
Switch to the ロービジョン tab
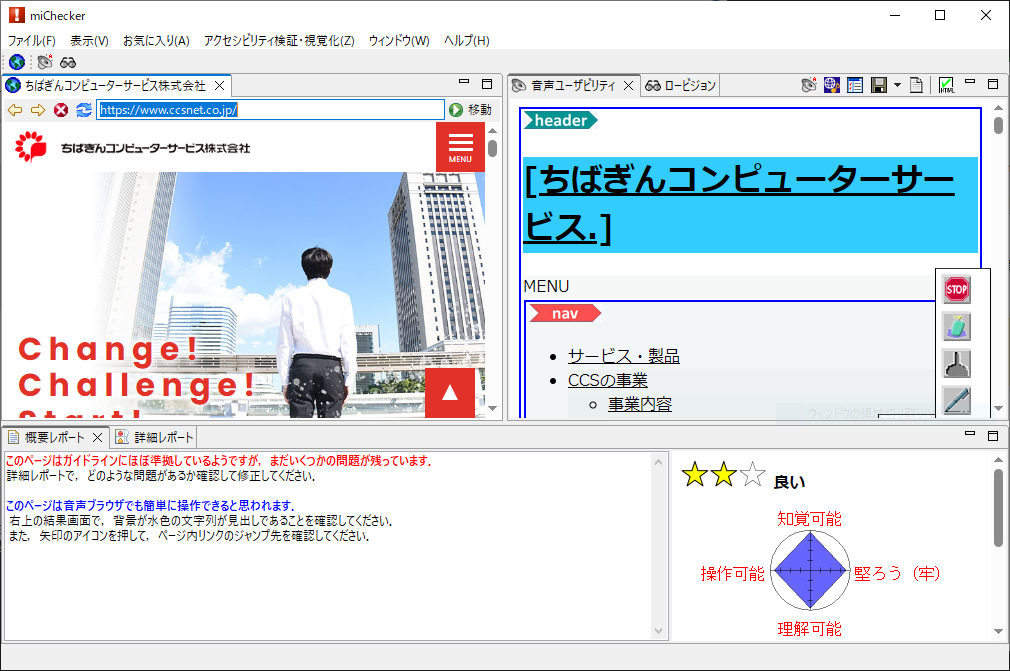point(680,86)
